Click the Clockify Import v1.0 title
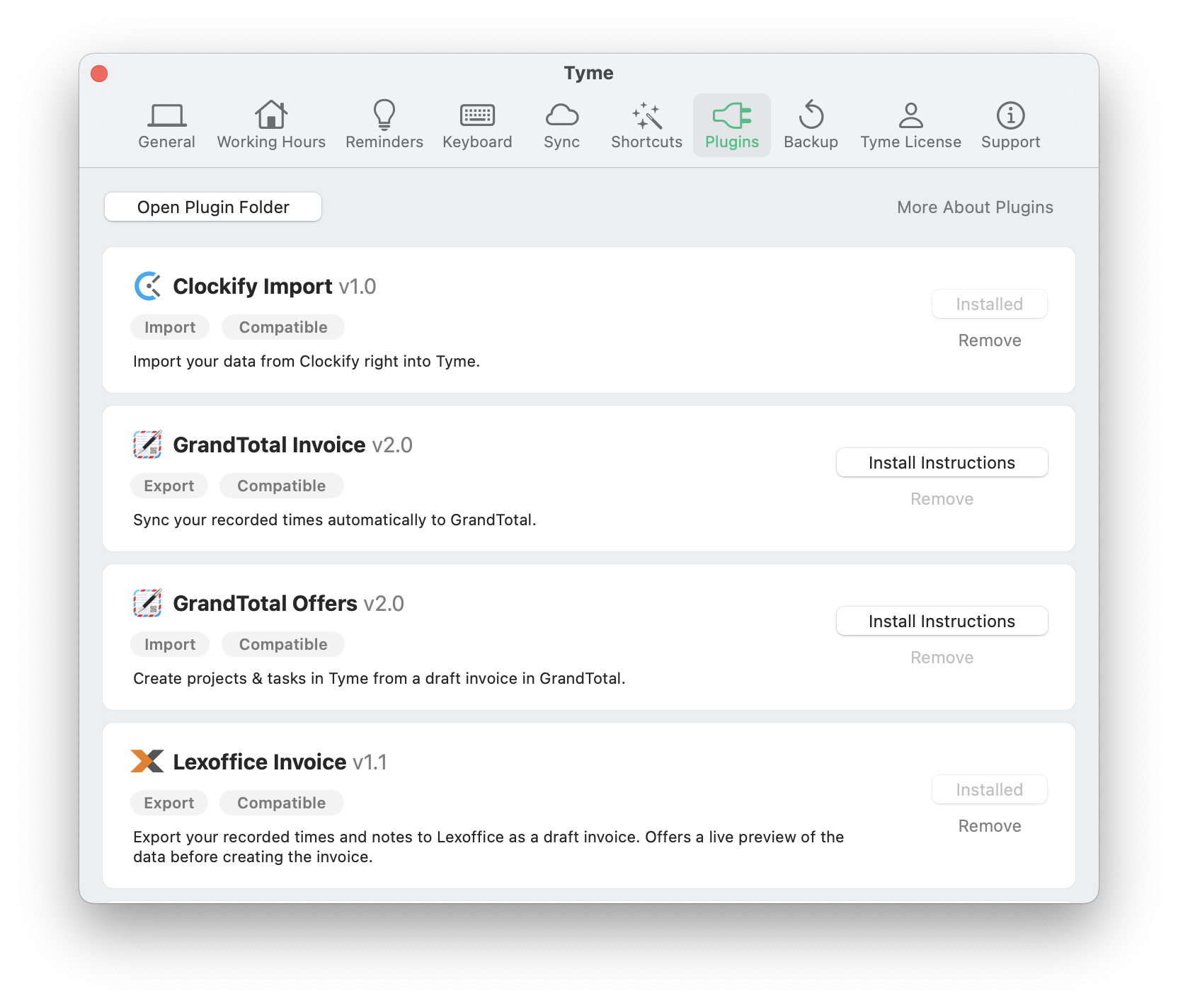This screenshot has width=1178, height=1008. coord(275,286)
